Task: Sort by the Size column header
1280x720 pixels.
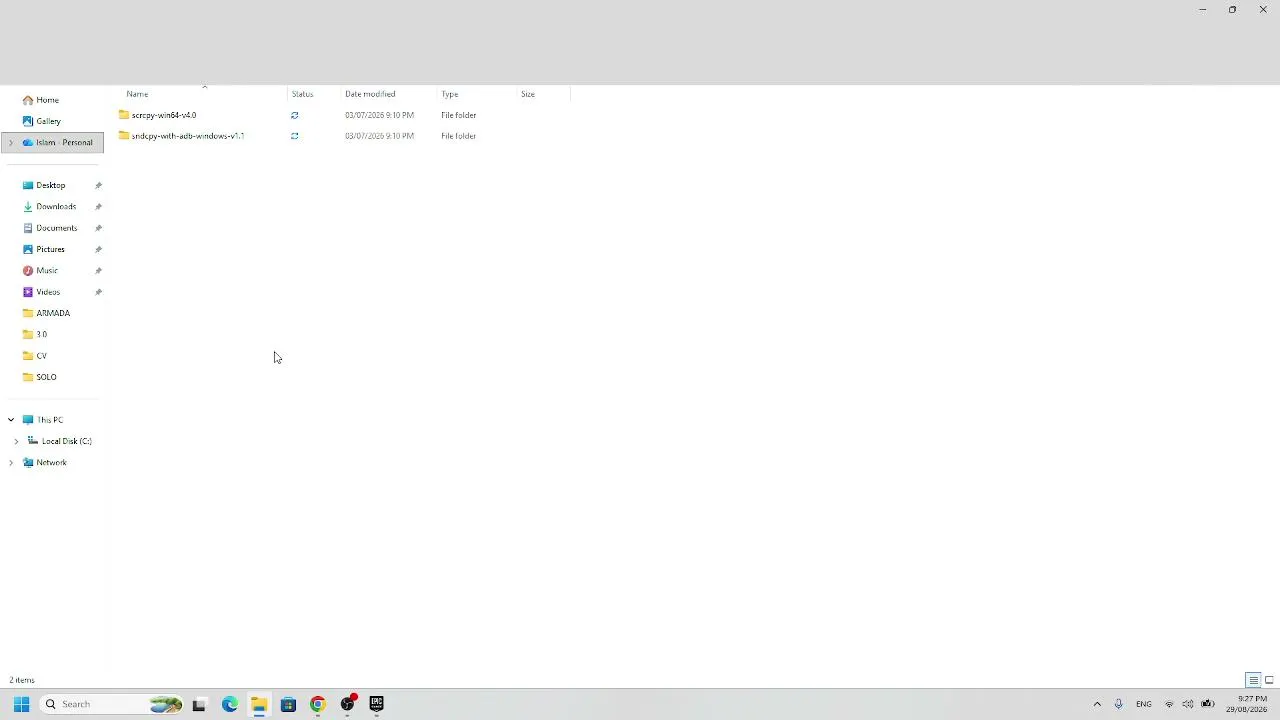Action: [528, 94]
